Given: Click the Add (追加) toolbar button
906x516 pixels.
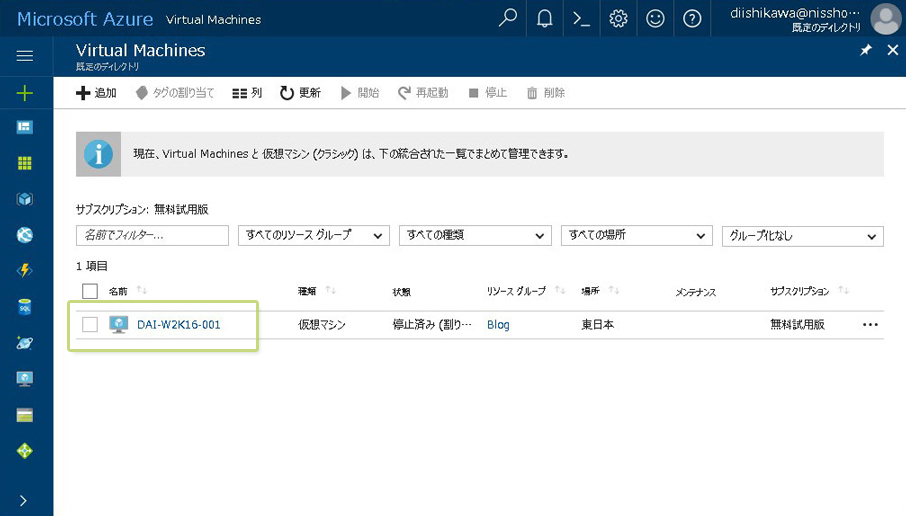Looking at the screenshot, I should click(97, 93).
